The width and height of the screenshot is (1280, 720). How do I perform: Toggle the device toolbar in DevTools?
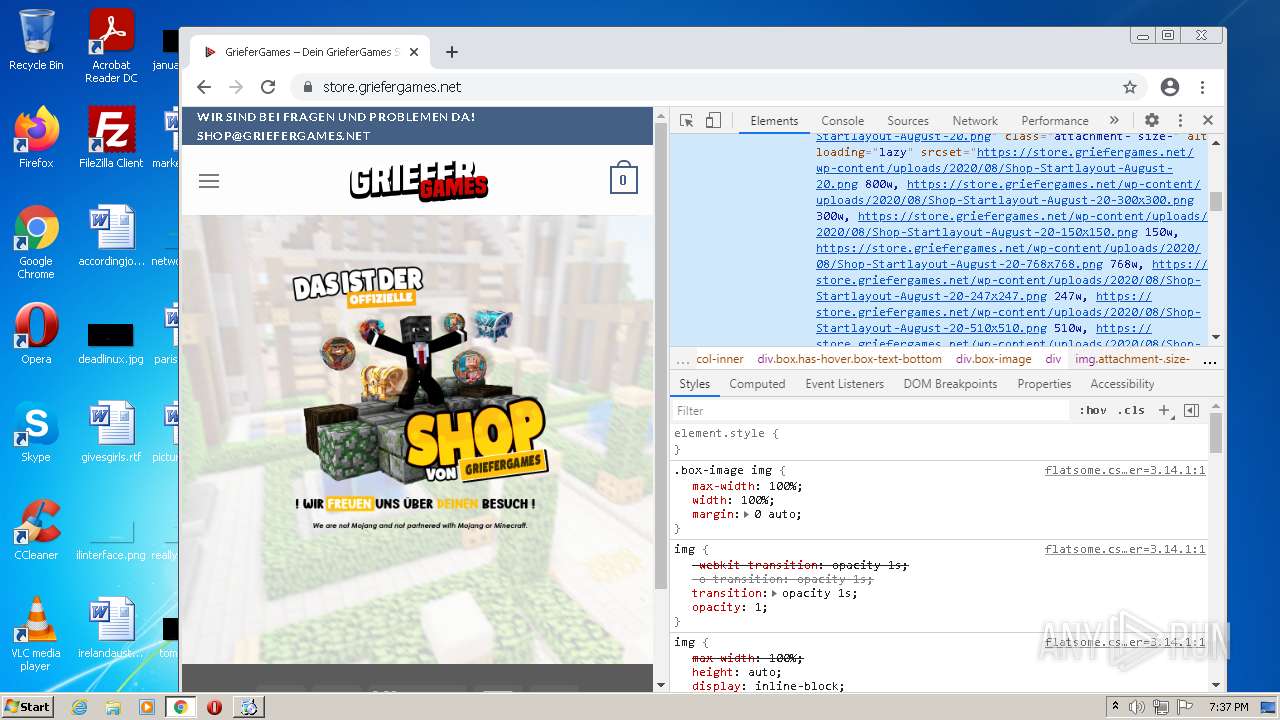713,120
